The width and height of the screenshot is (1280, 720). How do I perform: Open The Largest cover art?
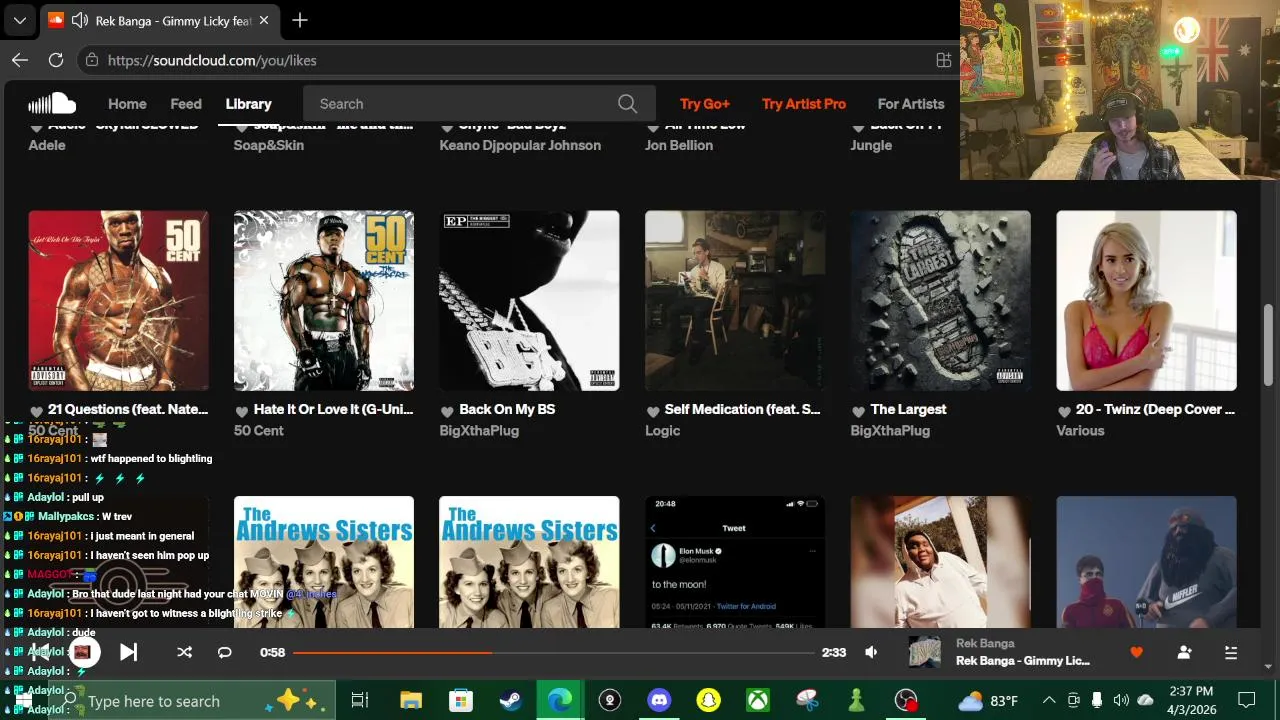(x=941, y=300)
